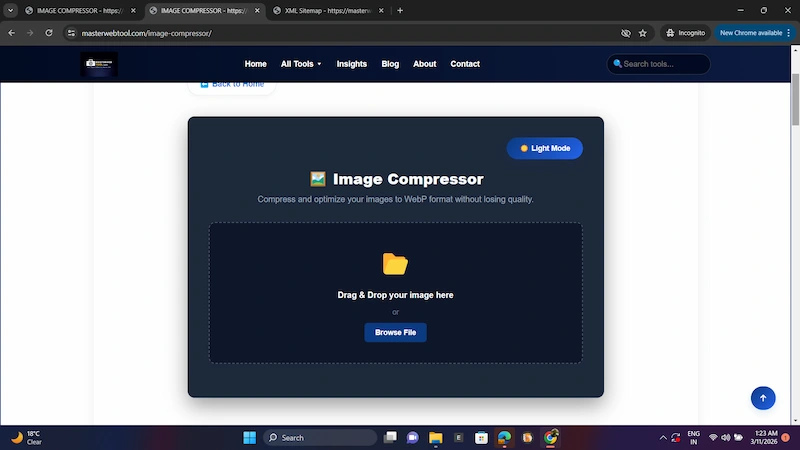Close the first IMAGE COMPRESSOR tab
This screenshot has height=450, width=800.
click(133, 10)
